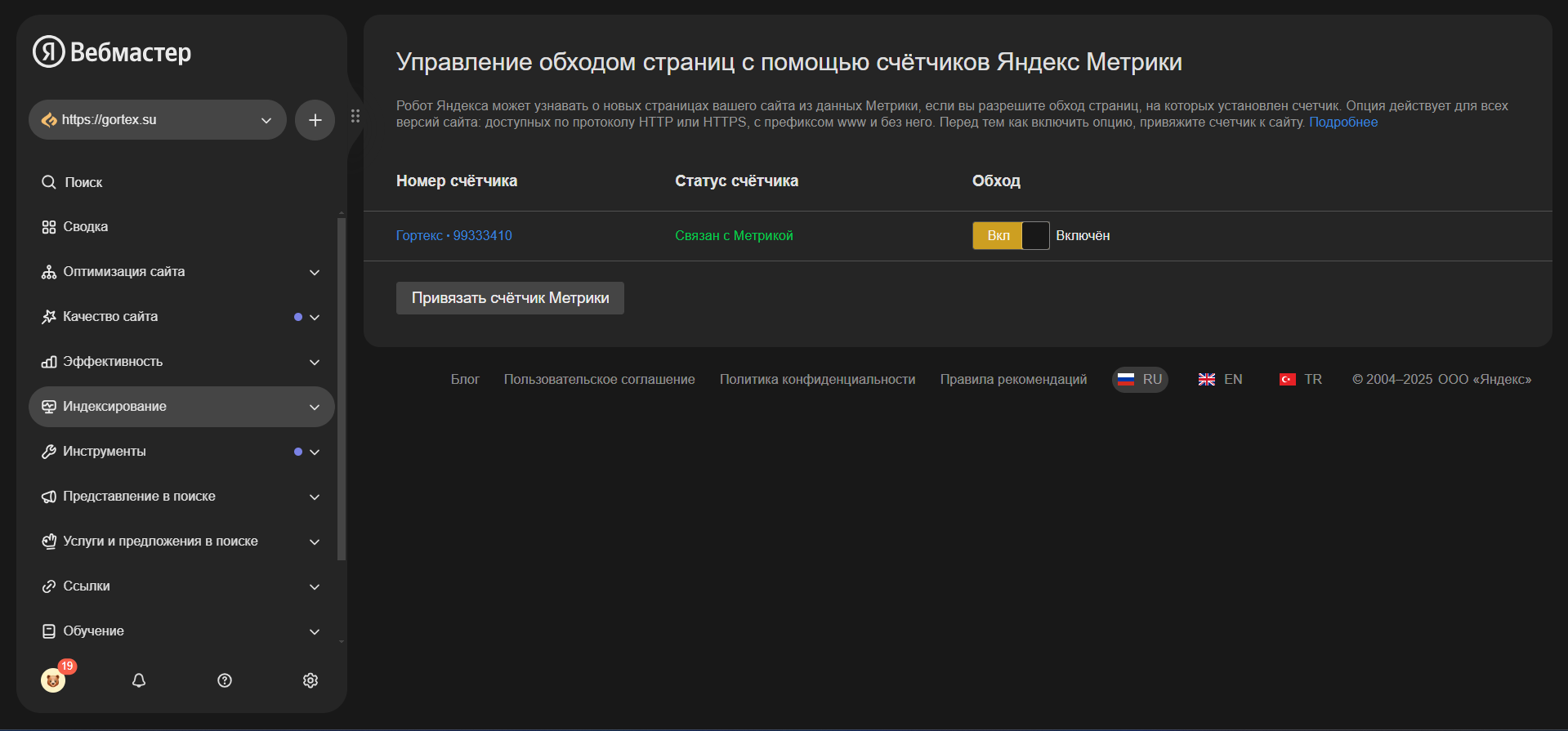Screen dimensions: 1568x731
Task: Open Эффективность menu section
Action: 181,362
